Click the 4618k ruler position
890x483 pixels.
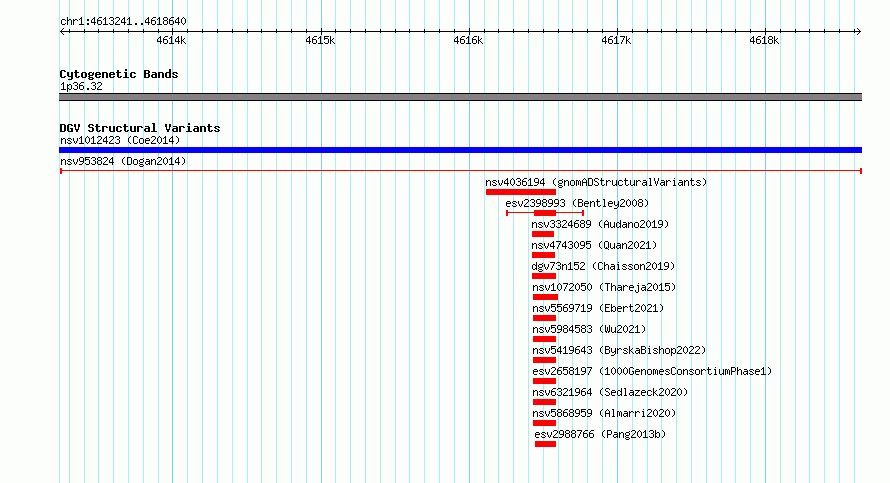pyautogui.click(x=765, y=40)
